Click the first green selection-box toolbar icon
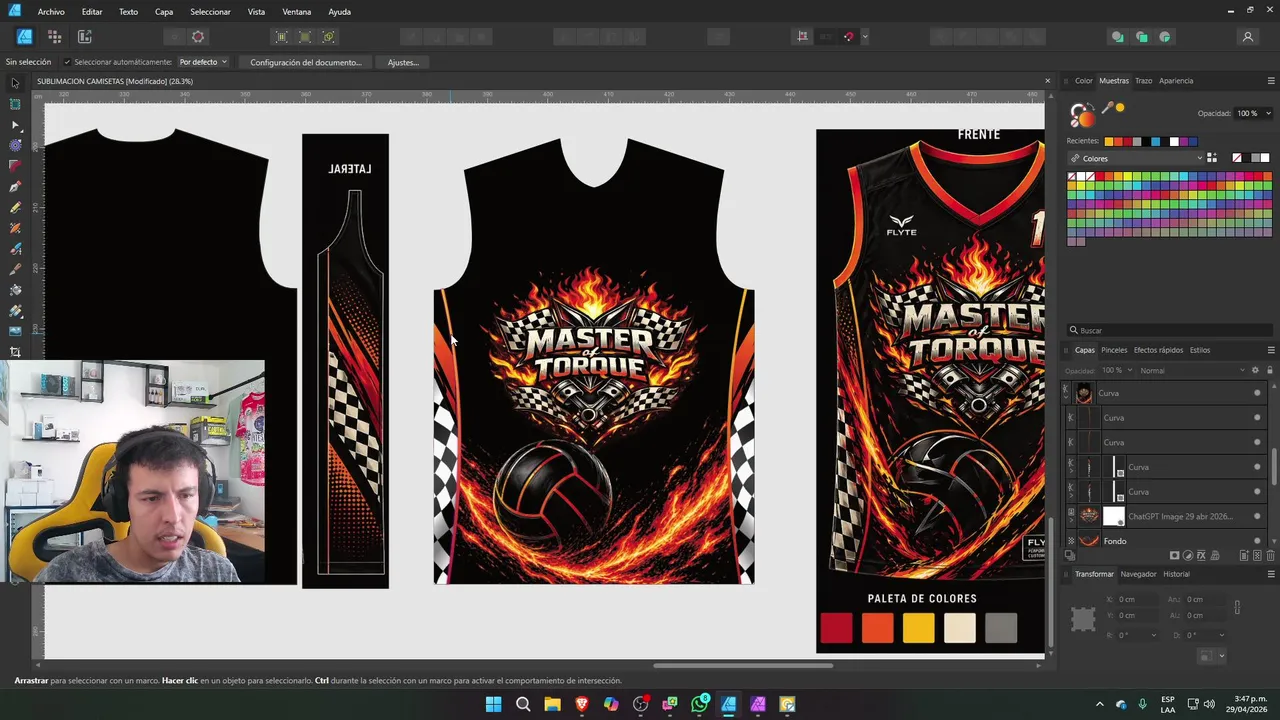The image size is (1280, 720). coord(281,37)
